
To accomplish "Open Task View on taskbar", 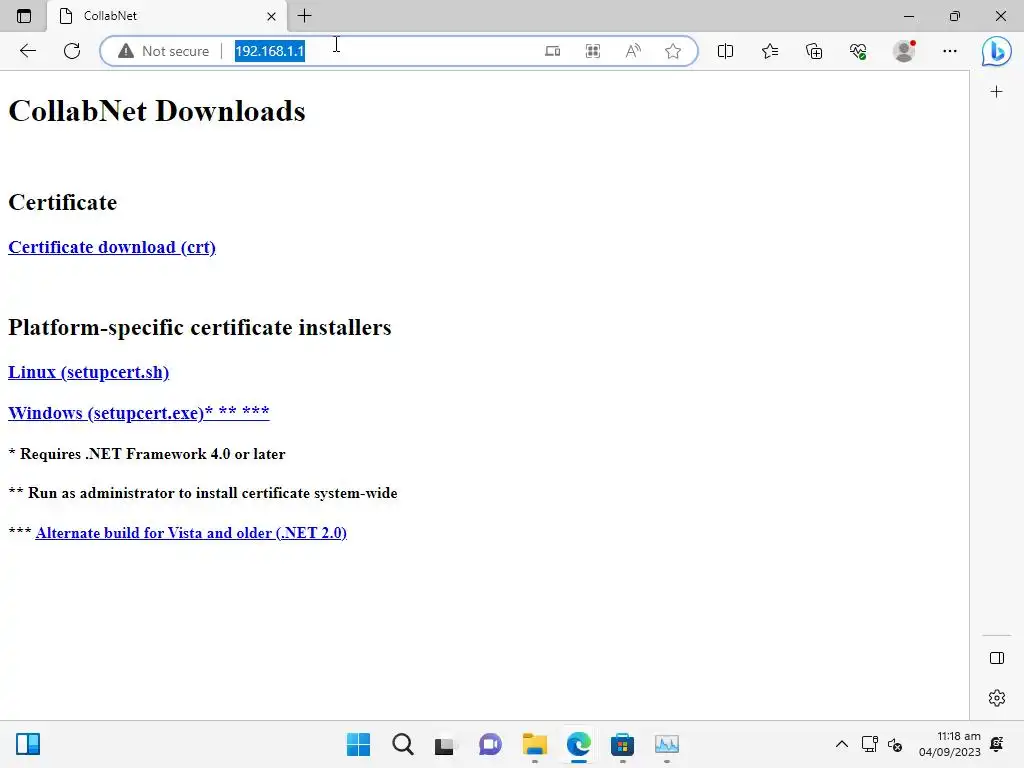I will (445, 744).
